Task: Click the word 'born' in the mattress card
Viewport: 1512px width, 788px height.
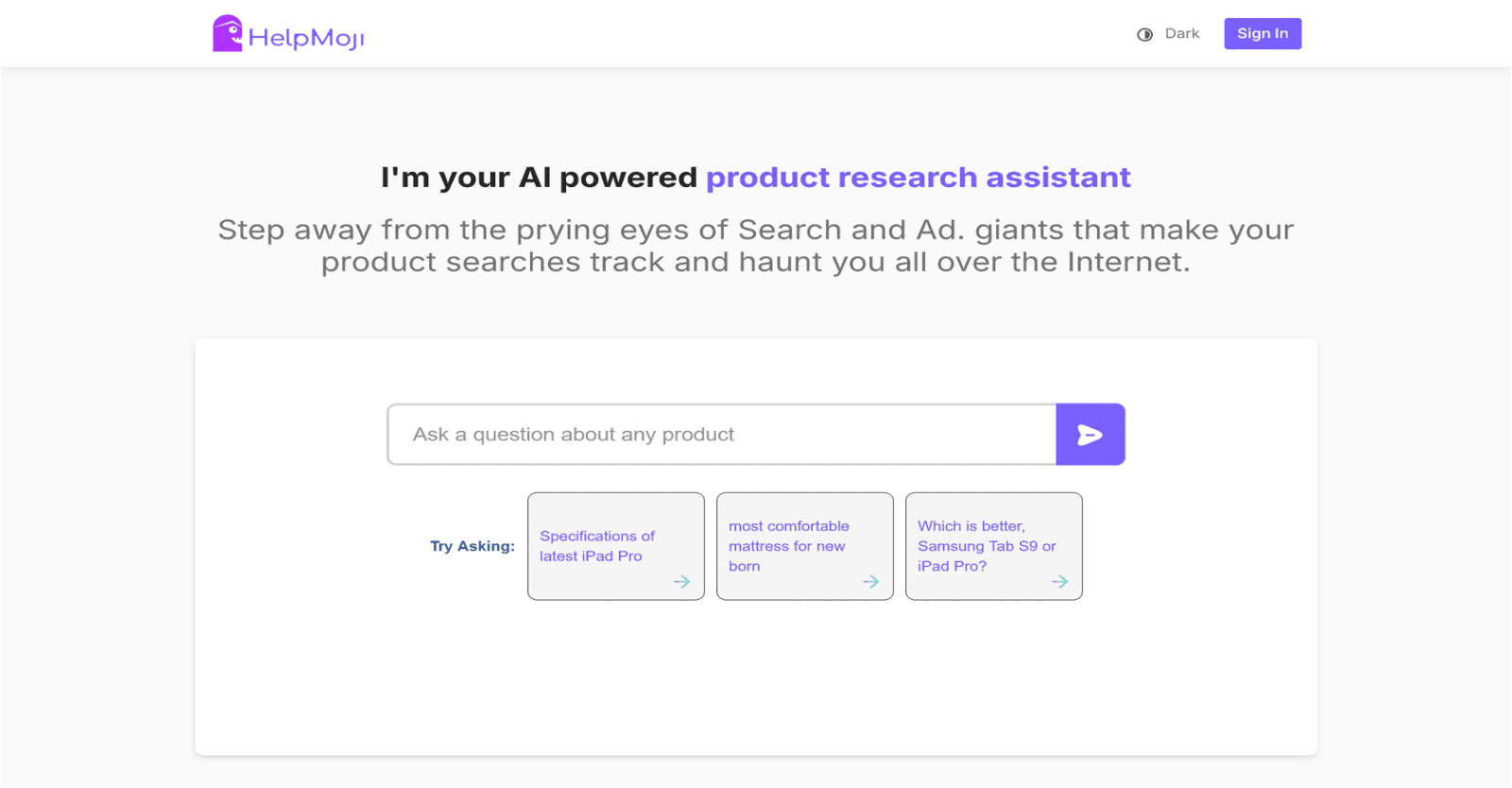Action: (x=744, y=567)
